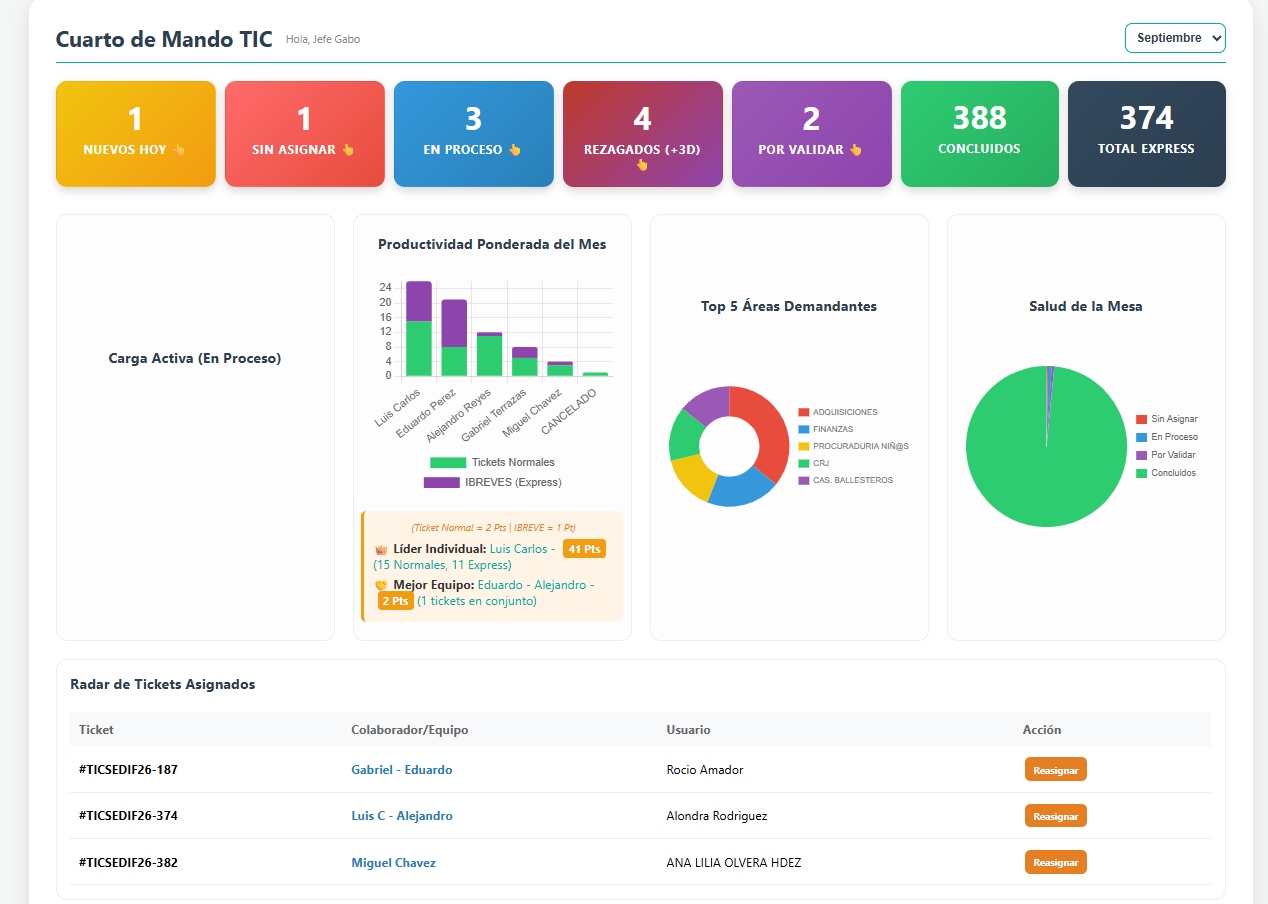
Task: Open the Septiembre month dropdown
Action: click(x=1175, y=38)
